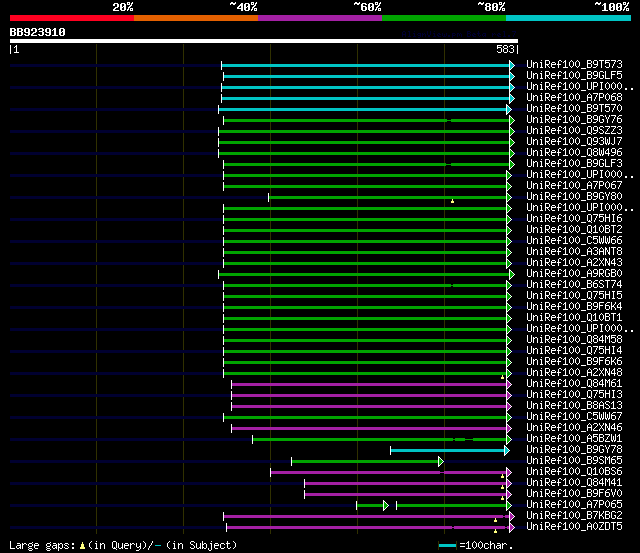Select the UniRef100_Q84M58 label

point(574,340)
